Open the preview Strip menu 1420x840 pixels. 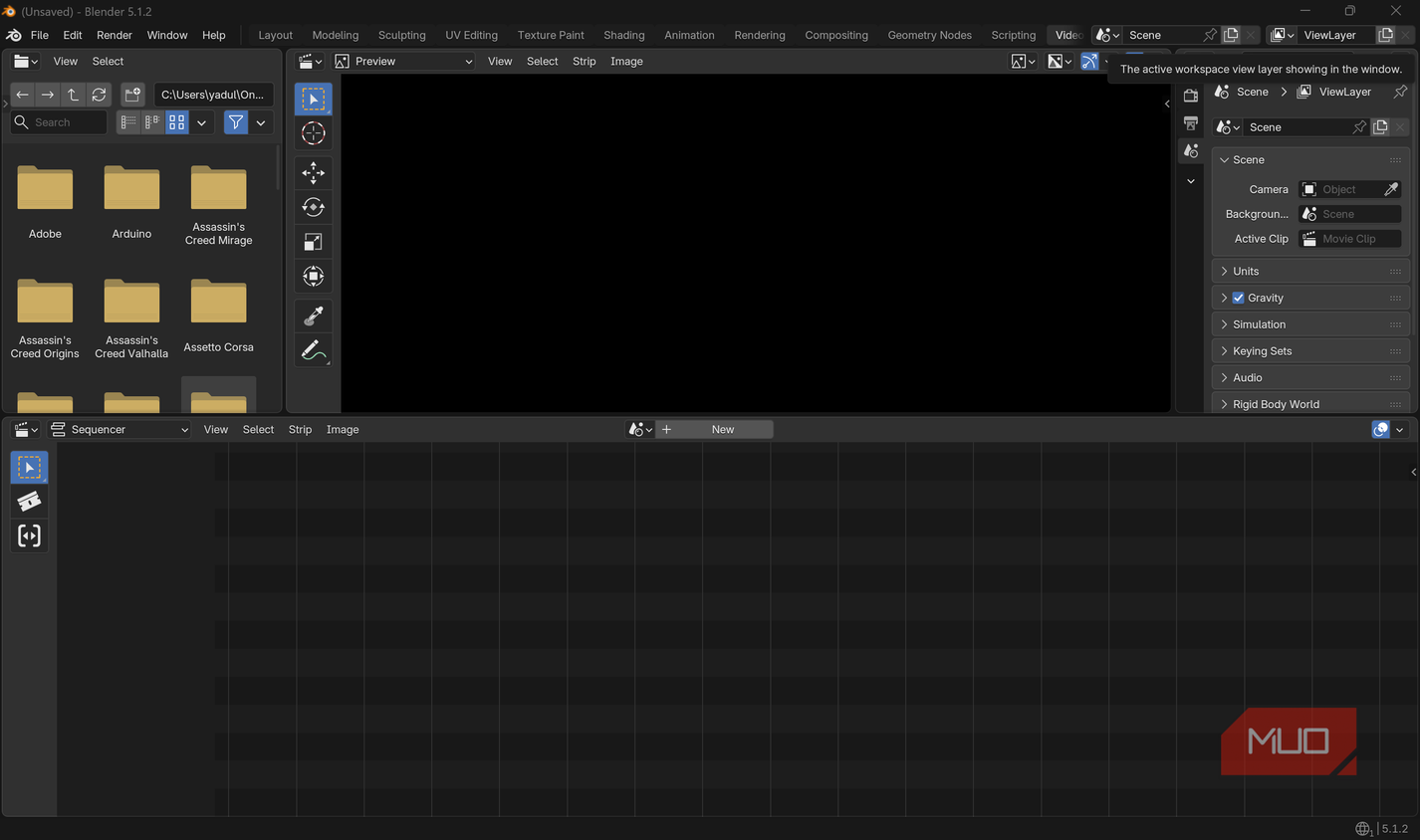[x=584, y=62]
